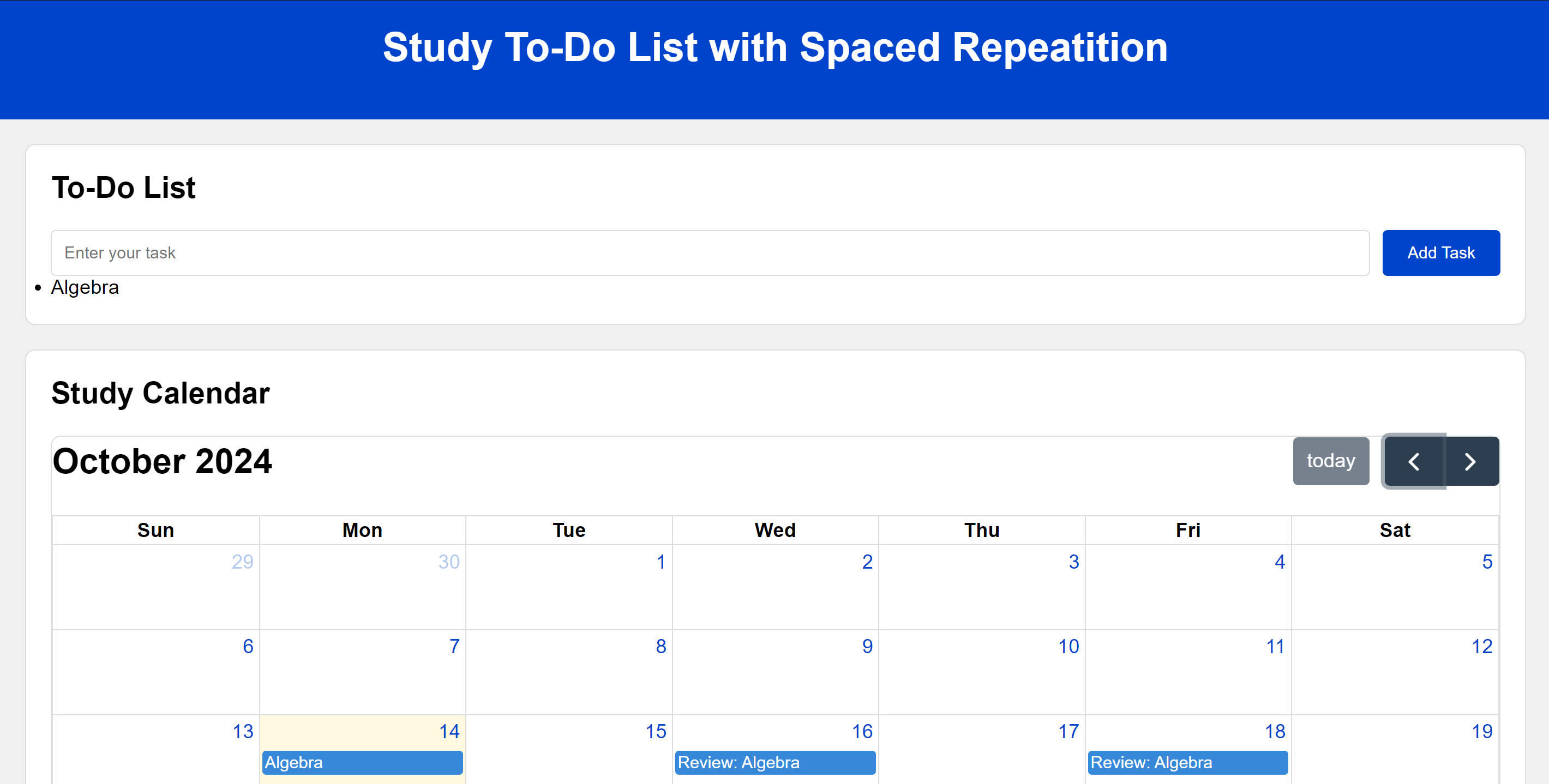The height and width of the screenshot is (784, 1549).
Task: Select the Algebra item in the To-Do List
Action: pos(85,287)
